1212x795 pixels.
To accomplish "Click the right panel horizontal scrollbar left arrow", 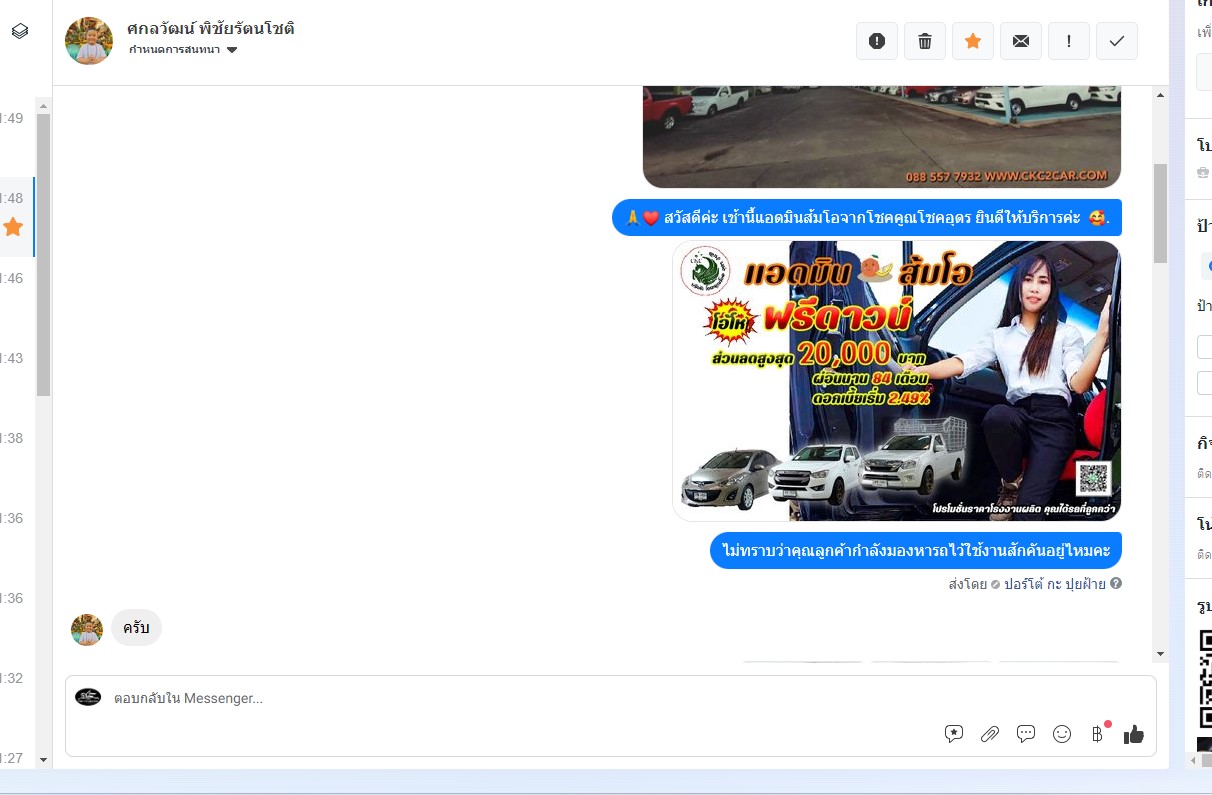I will [1194, 761].
